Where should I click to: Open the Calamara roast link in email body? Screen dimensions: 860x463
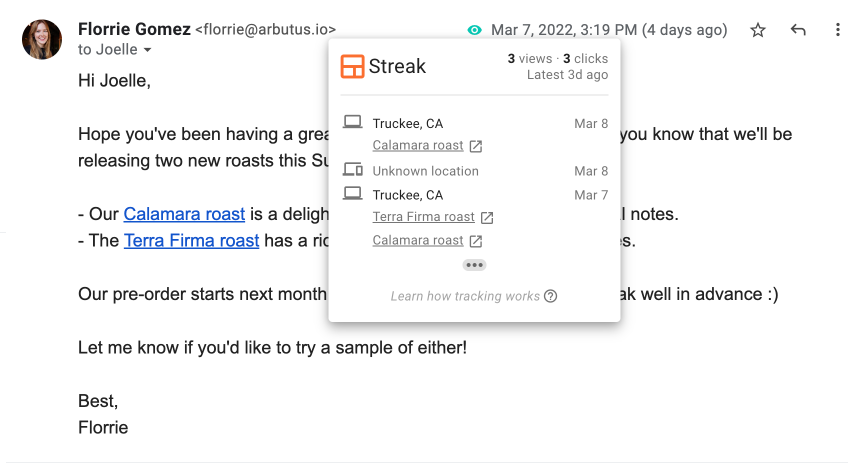[184, 214]
